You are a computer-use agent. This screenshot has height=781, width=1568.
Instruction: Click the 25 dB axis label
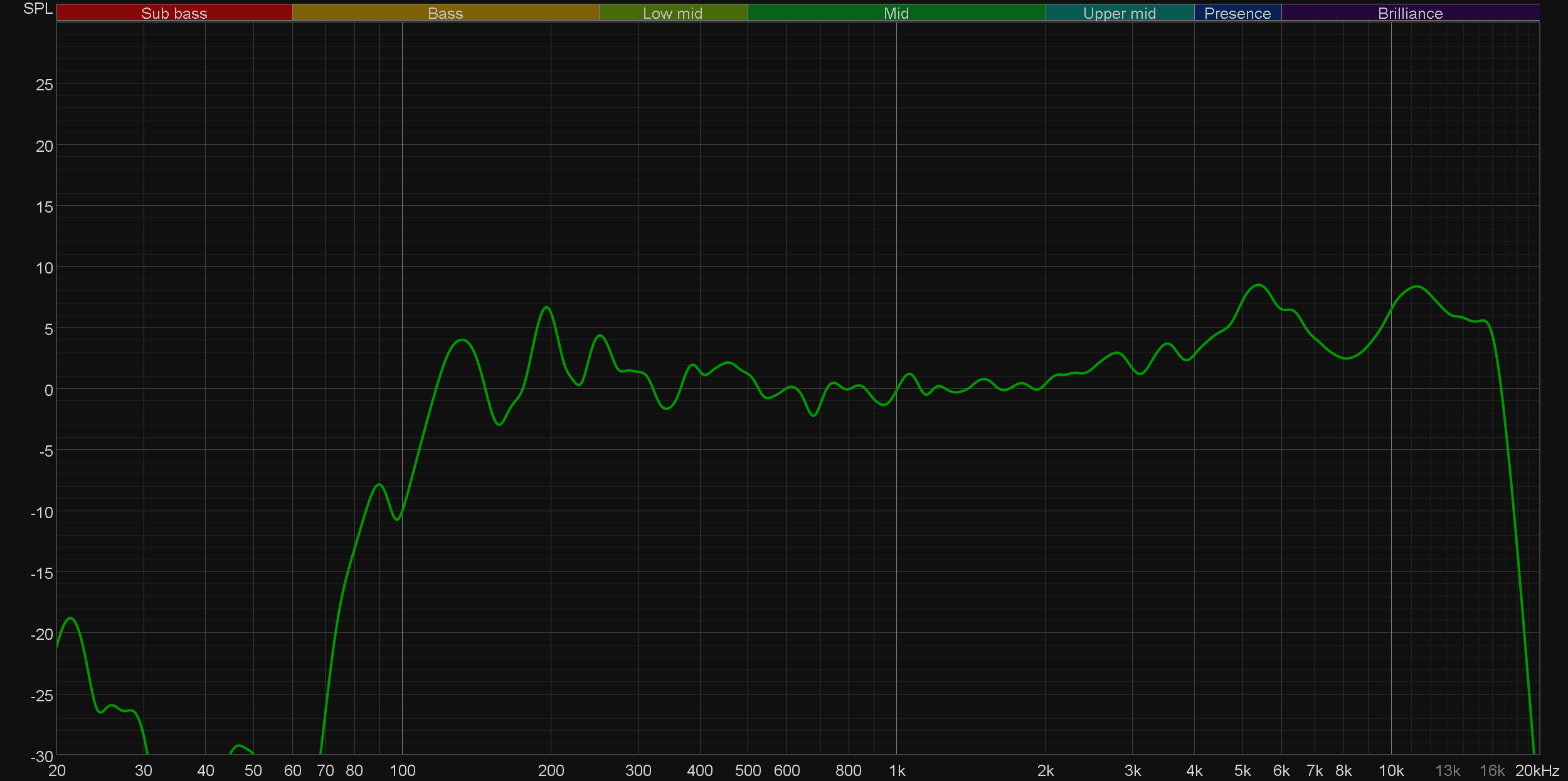point(44,85)
